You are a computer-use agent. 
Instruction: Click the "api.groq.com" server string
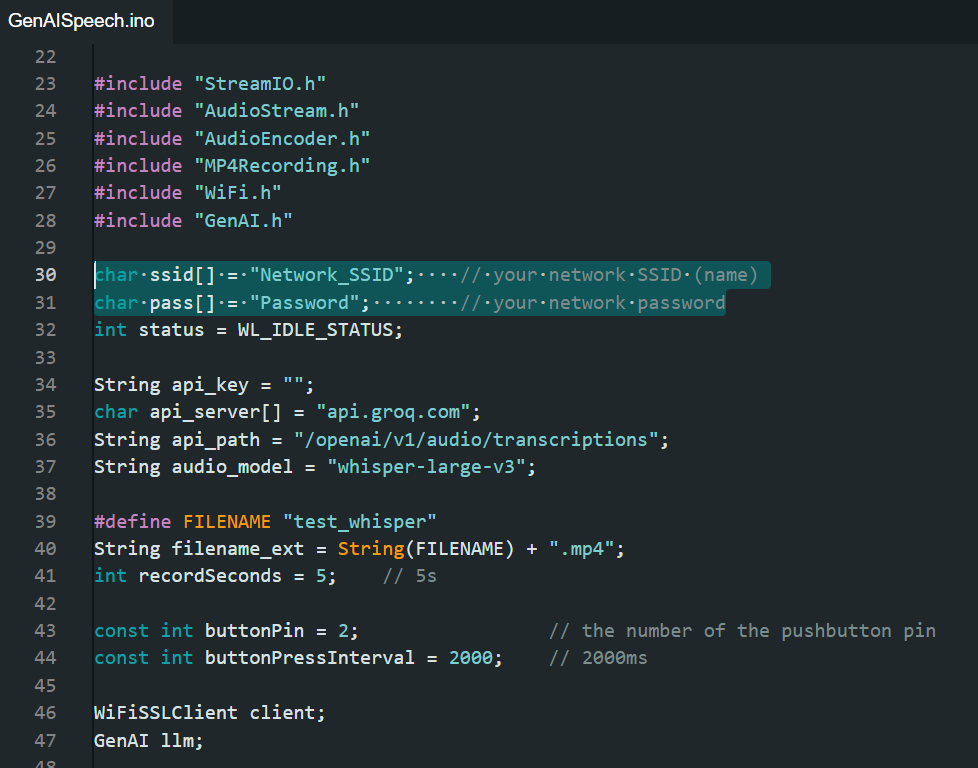tap(393, 412)
